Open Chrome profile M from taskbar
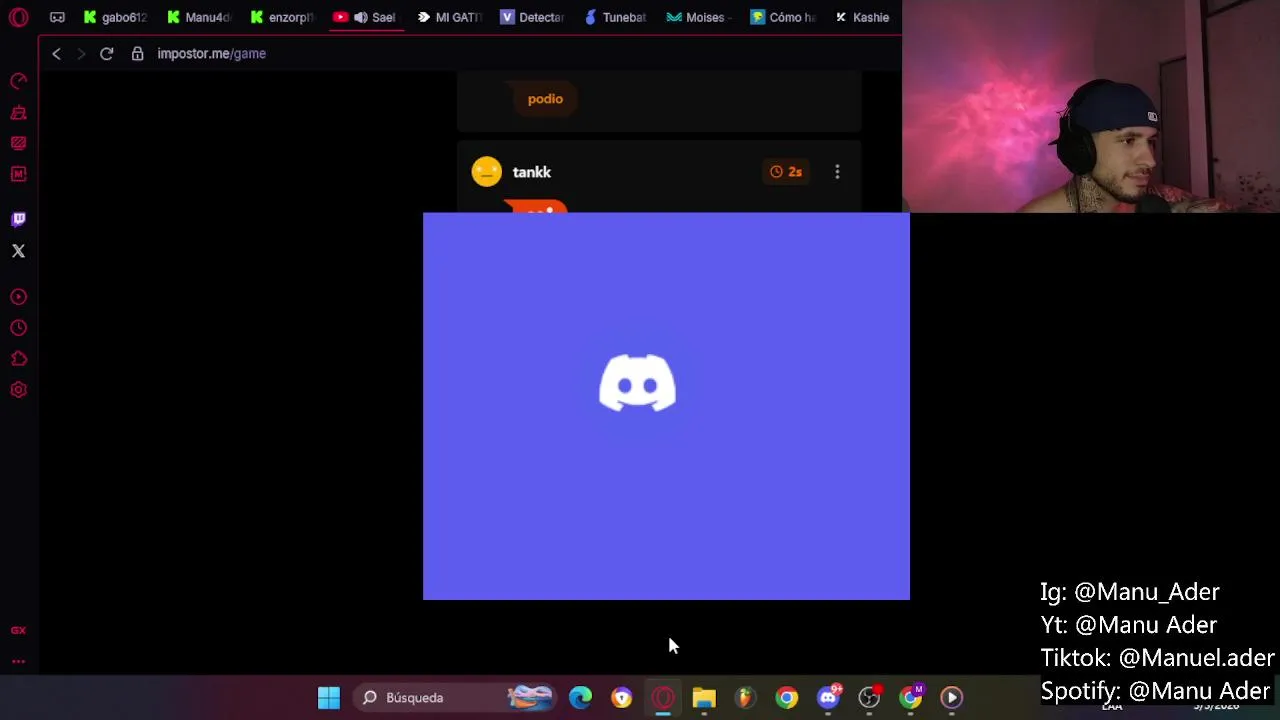This screenshot has height=720, width=1280. click(911, 697)
